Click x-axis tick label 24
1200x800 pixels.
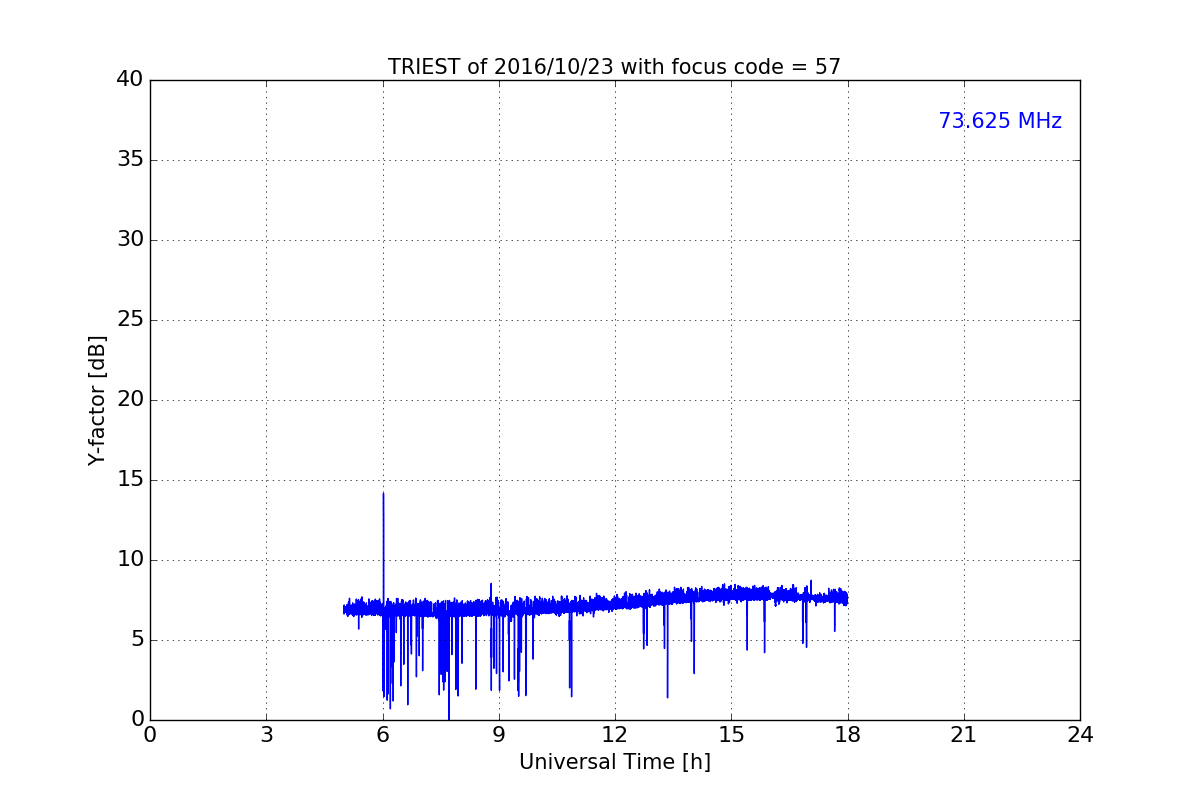[x=1080, y=735]
